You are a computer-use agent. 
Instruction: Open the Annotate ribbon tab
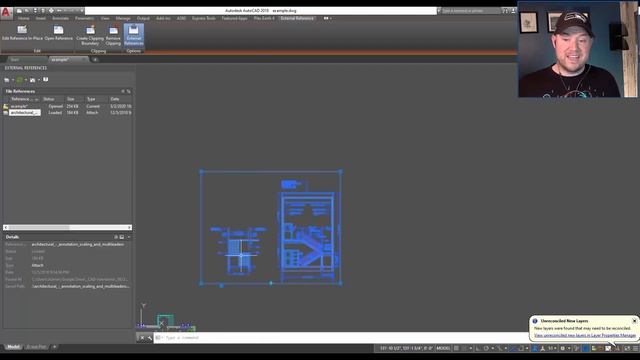point(60,18)
